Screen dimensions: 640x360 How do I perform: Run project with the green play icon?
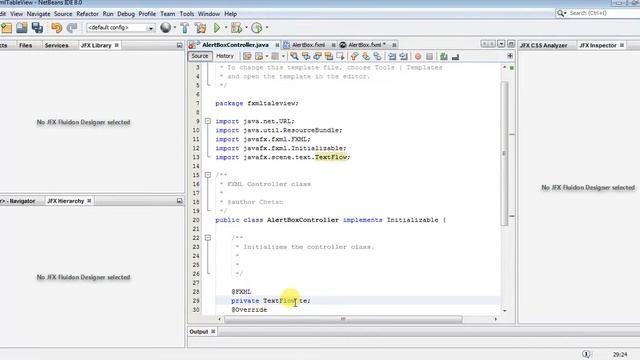[x=217, y=28]
